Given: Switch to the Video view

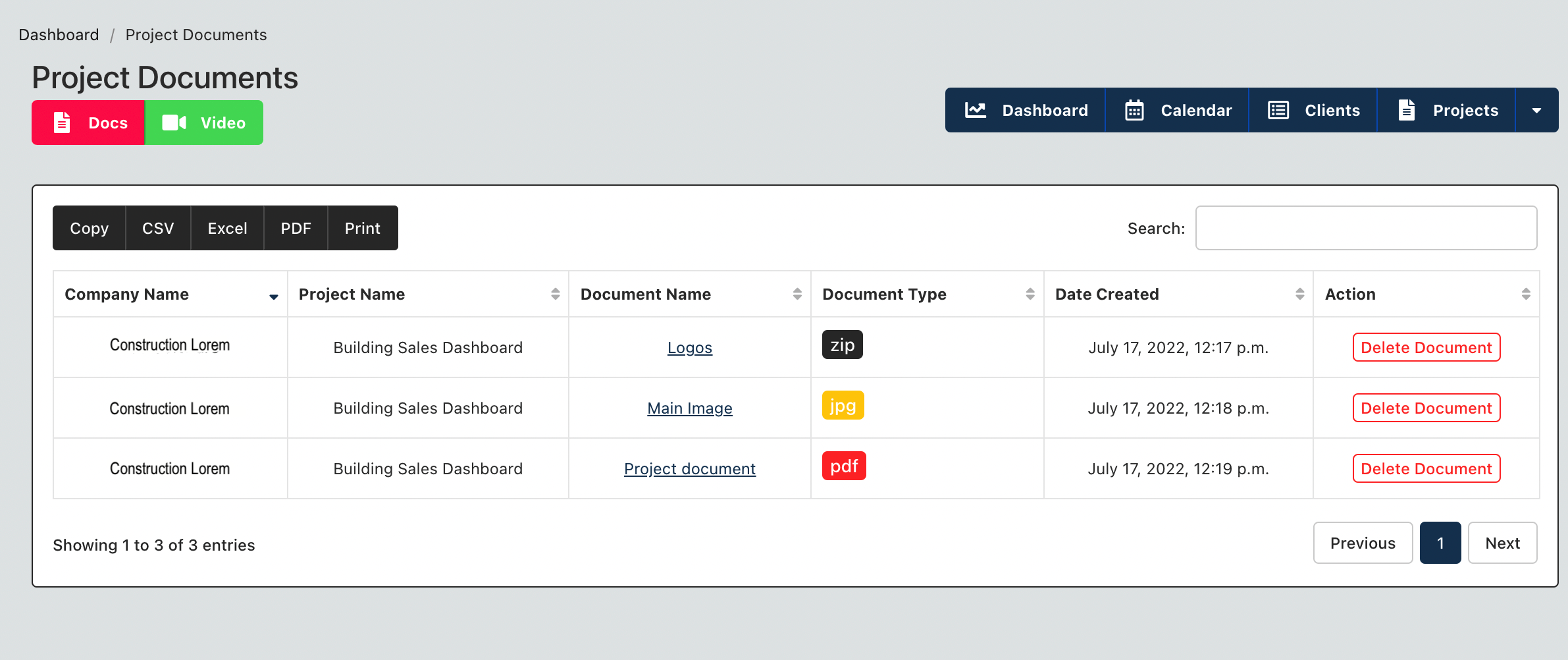Looking at the screenshot, I should tap(204, 123).
